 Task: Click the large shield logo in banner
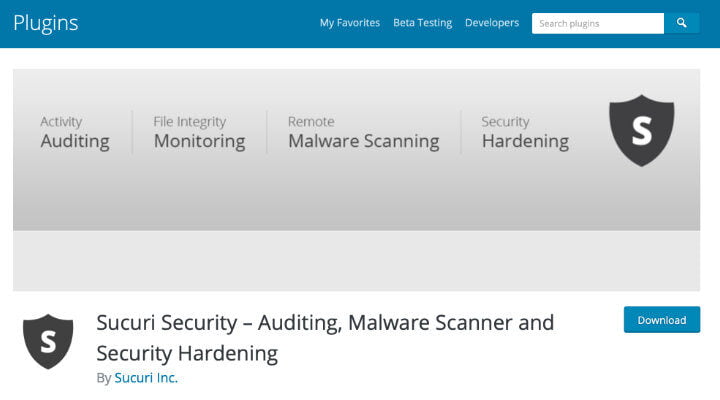coord(641,130)
